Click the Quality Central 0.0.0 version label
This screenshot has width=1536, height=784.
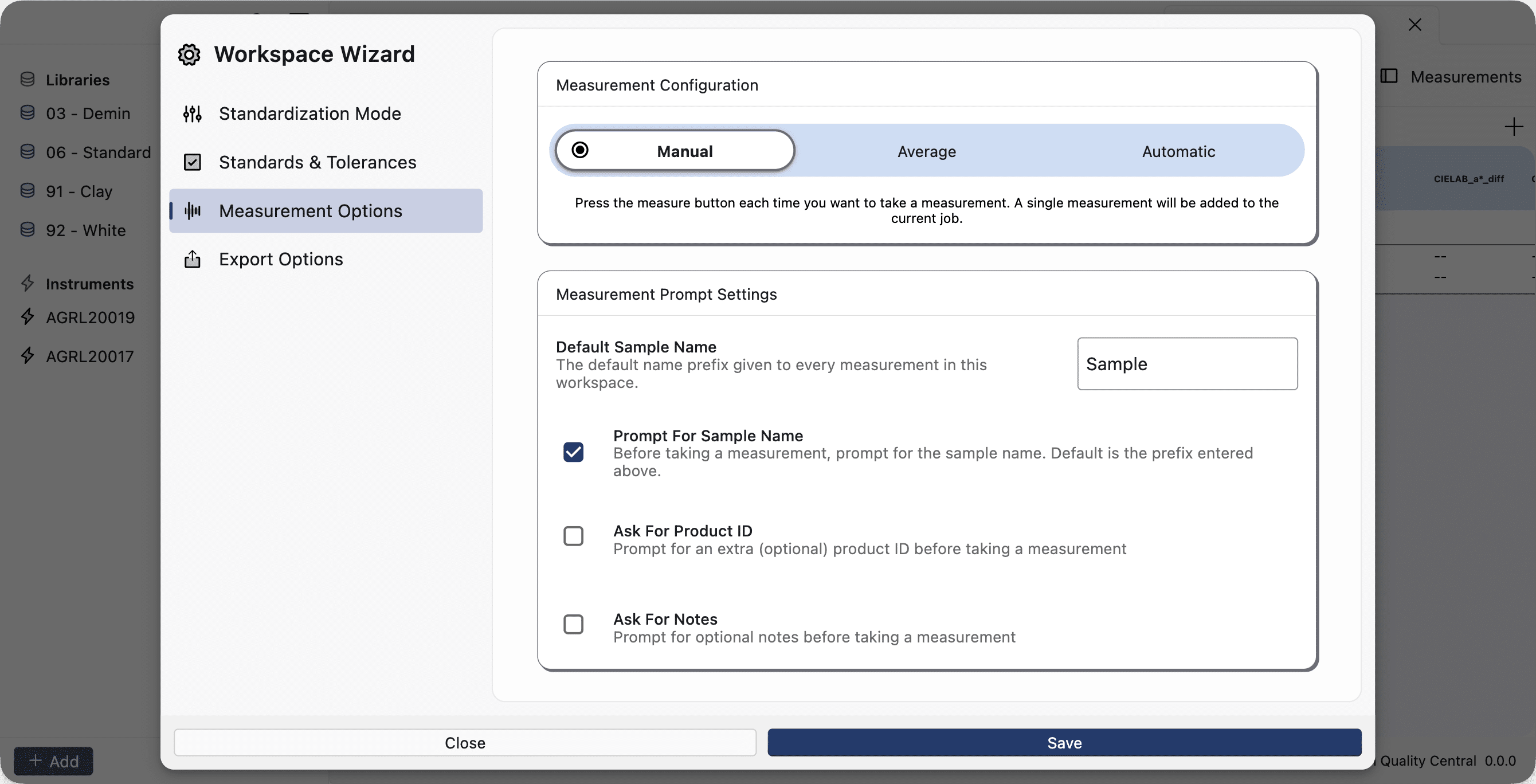pyautogui.click(x=1448, y=761)
